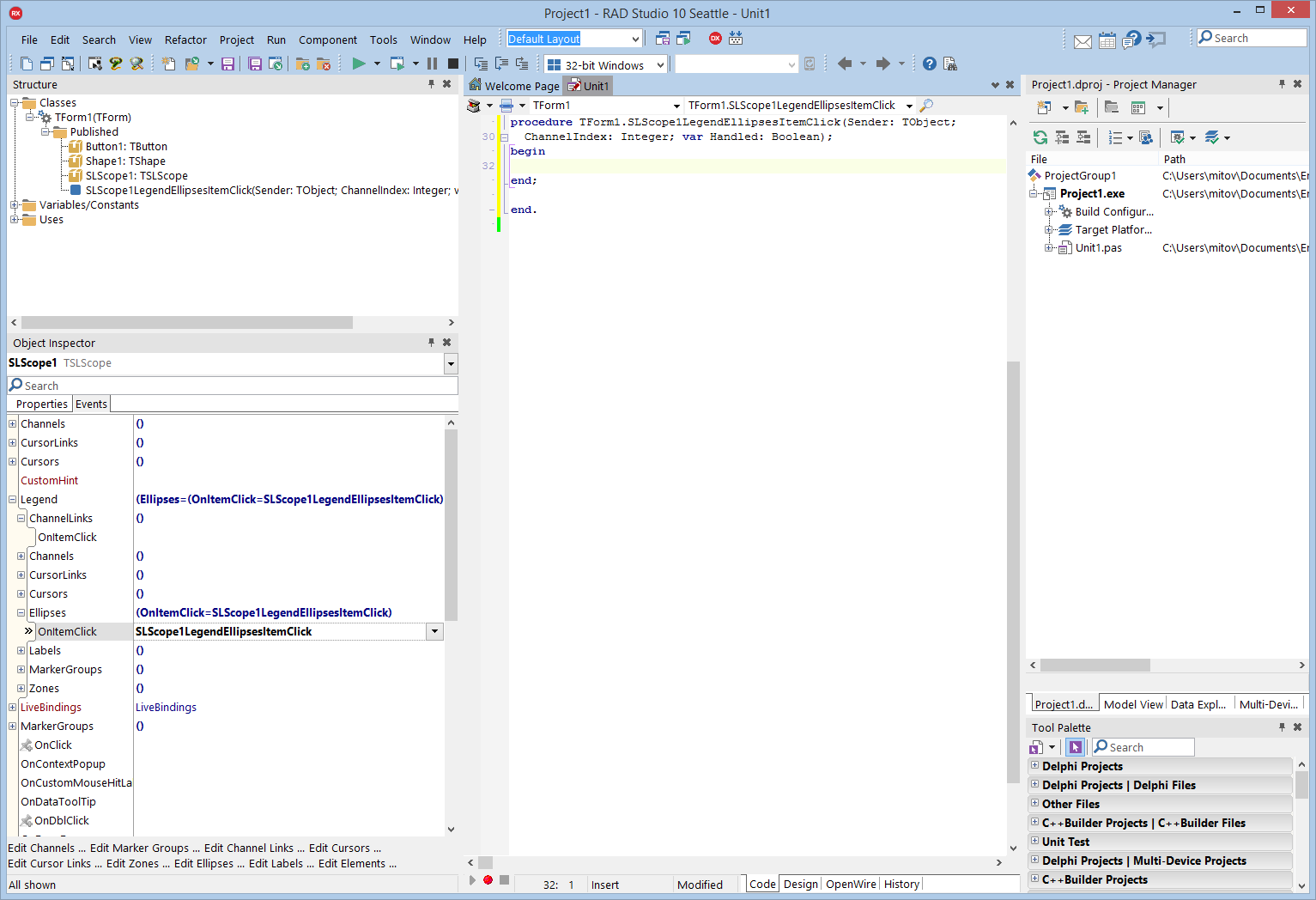Expand the Build Configurations node under Project1.exe

[1048, 211]
